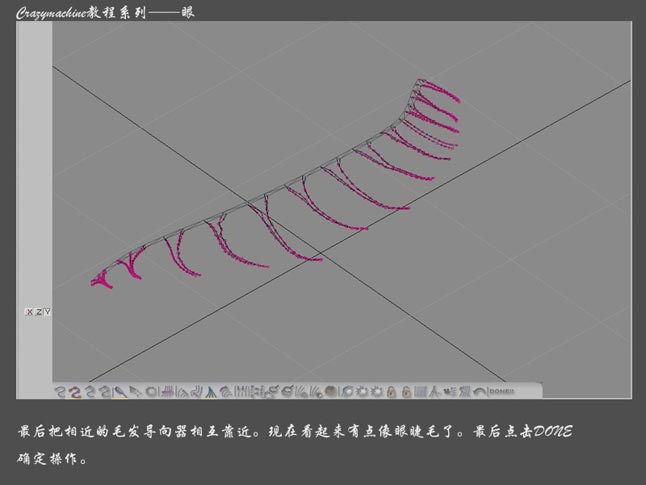Click the first padlock icon in the toolbar
The height and width of the screenshot is (485, 646).
[x=392, y=391]
